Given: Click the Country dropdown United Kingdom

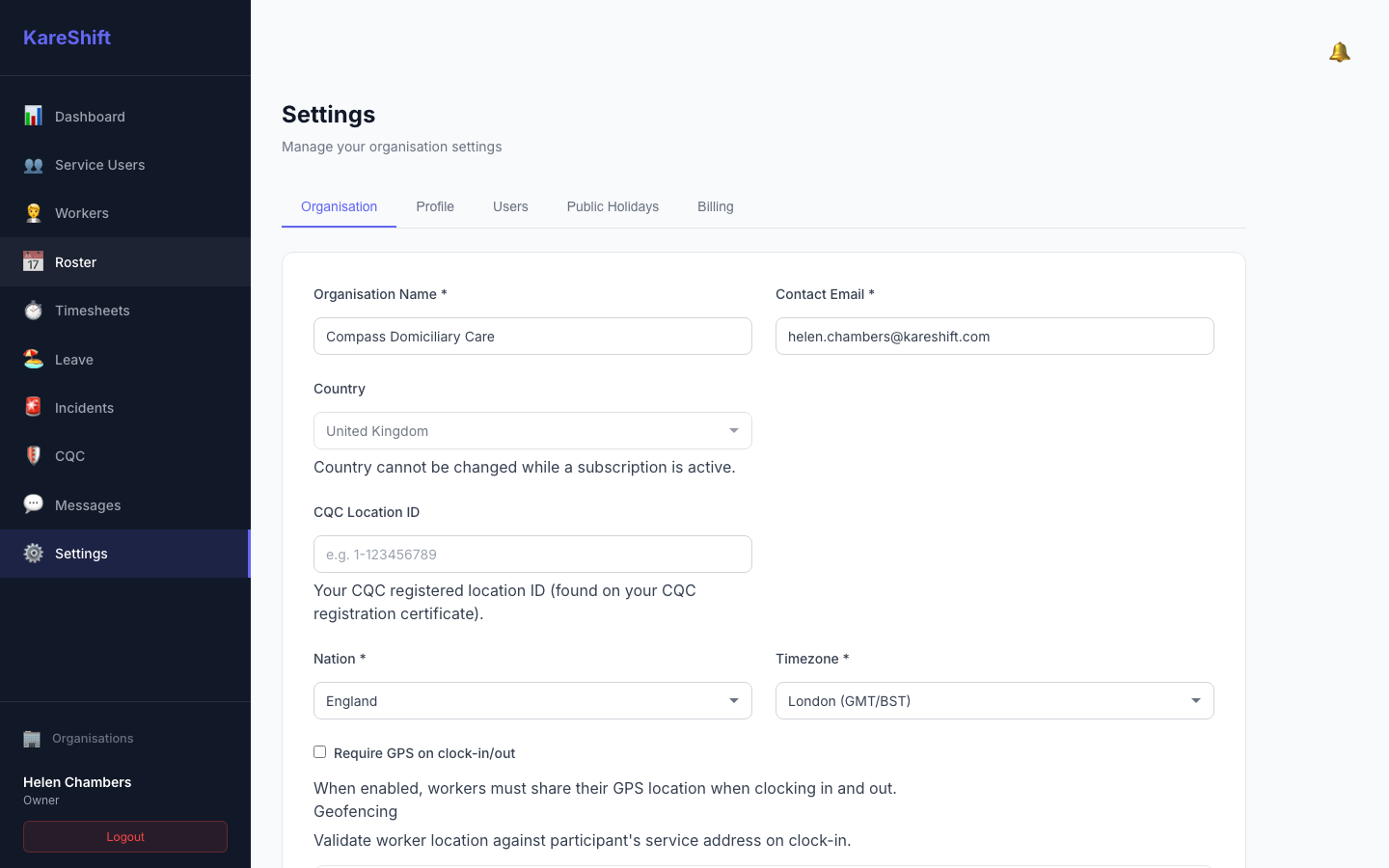Looking at the screenshot, I should pos(532,431).
